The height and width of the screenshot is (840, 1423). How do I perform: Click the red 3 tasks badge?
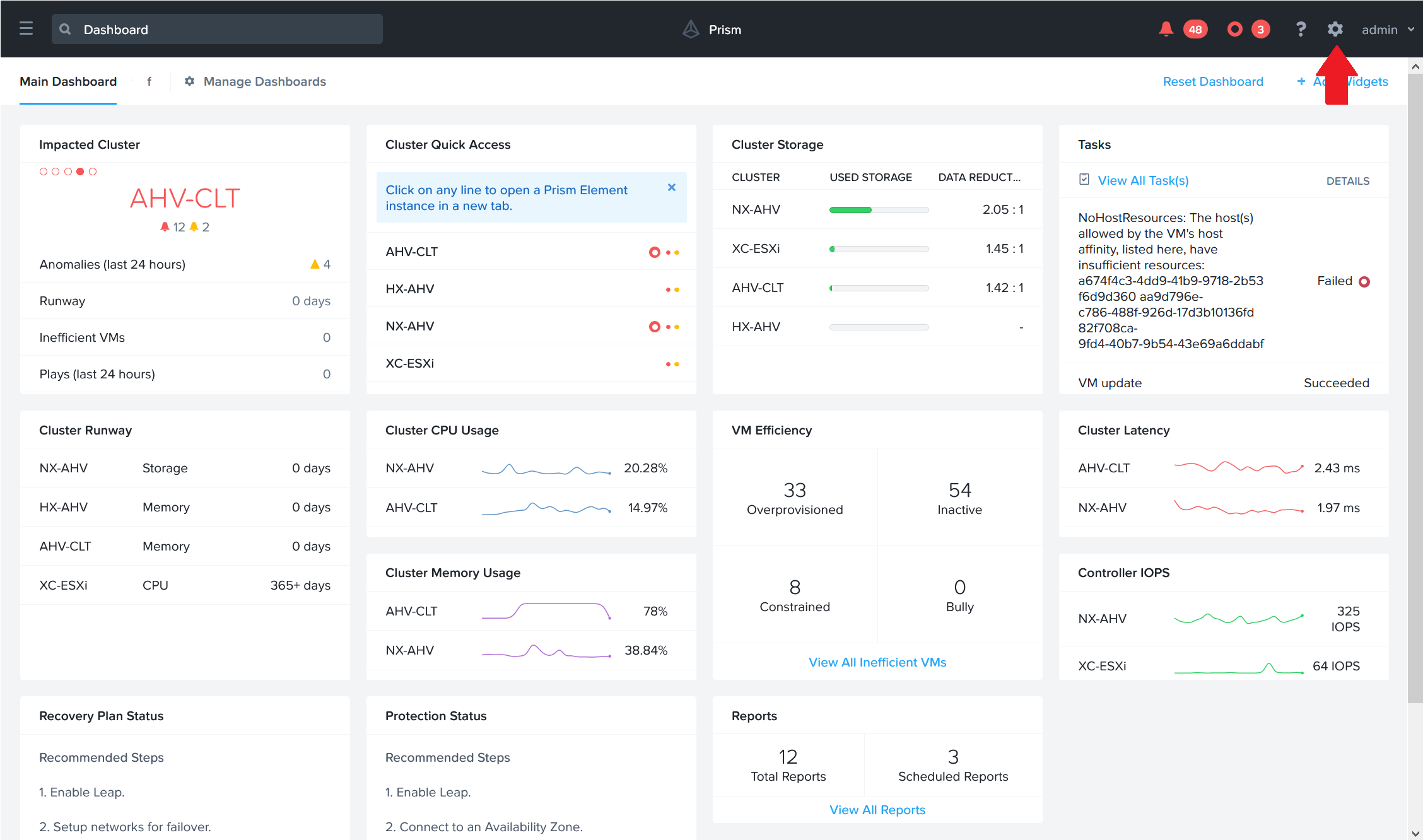pos(1261,29)
